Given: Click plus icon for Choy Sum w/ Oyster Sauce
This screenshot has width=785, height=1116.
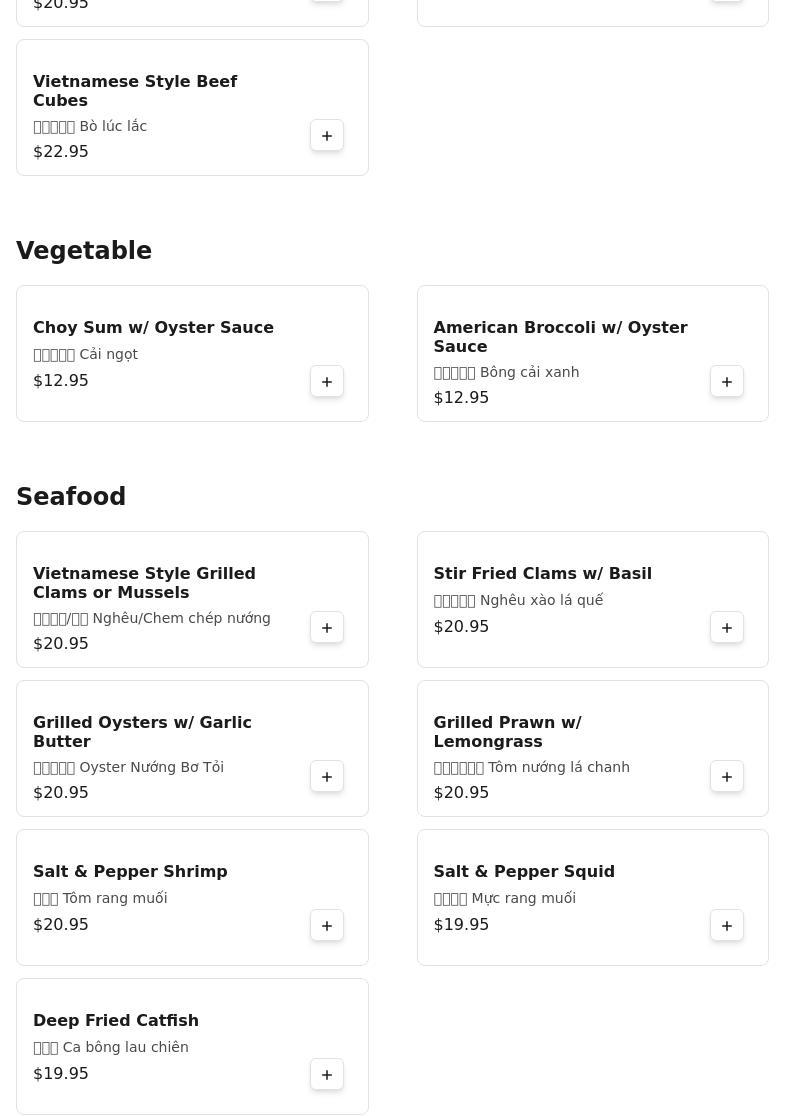Looking at the screenshot, I should coord(327,382).
